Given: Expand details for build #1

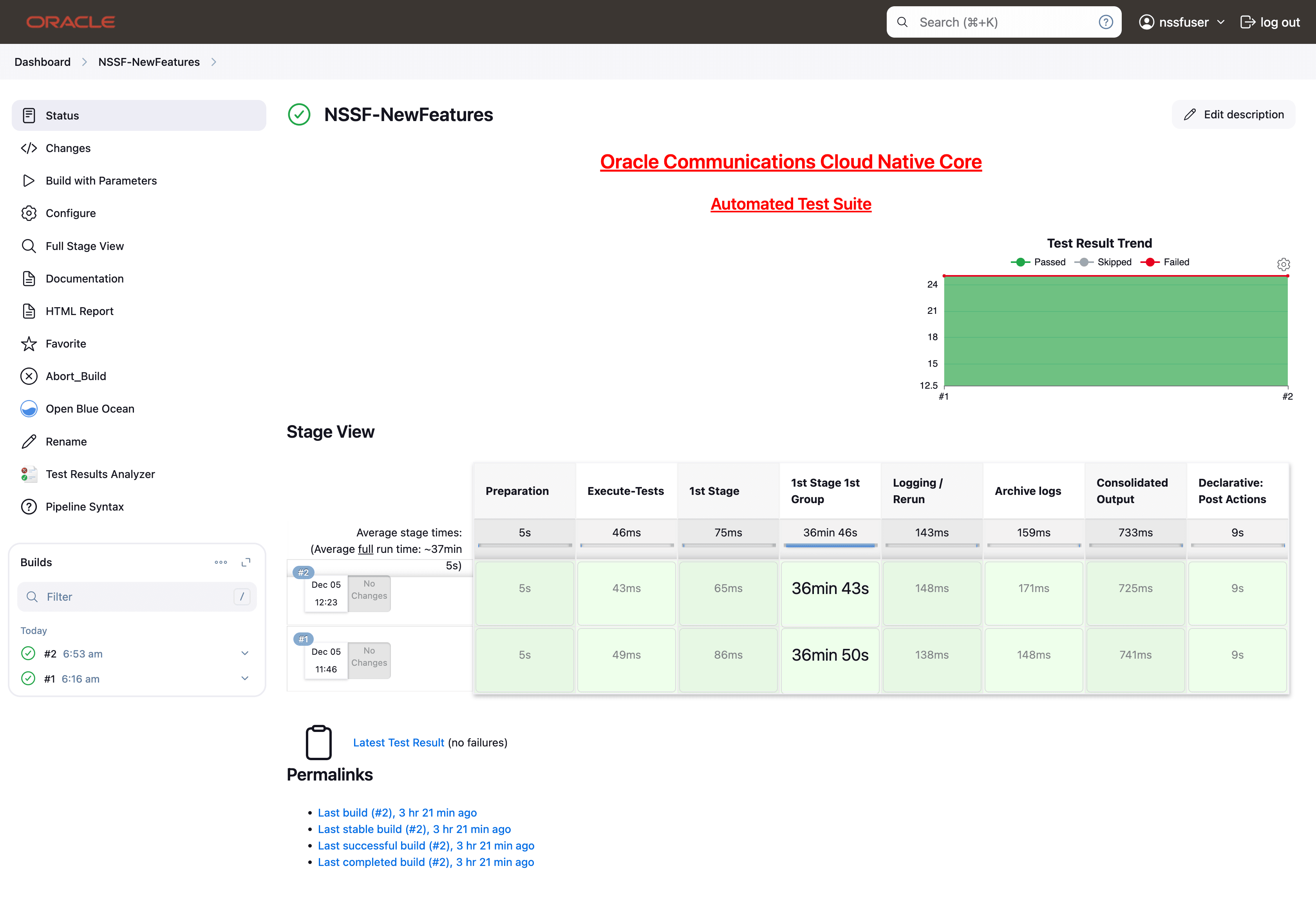Looking at the screenshot, I should coord(245,678).
